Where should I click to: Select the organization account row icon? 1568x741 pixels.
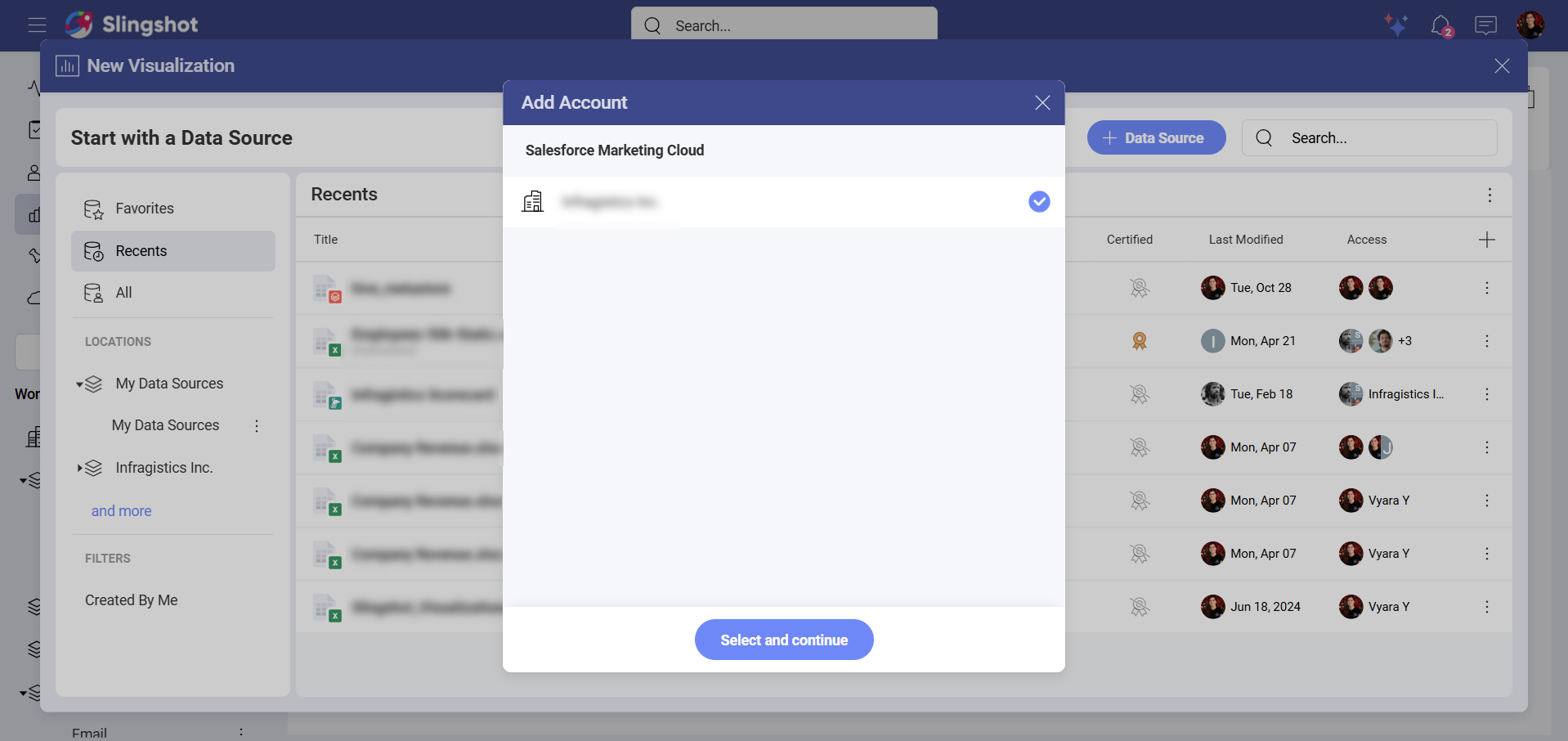pos(533,201)
